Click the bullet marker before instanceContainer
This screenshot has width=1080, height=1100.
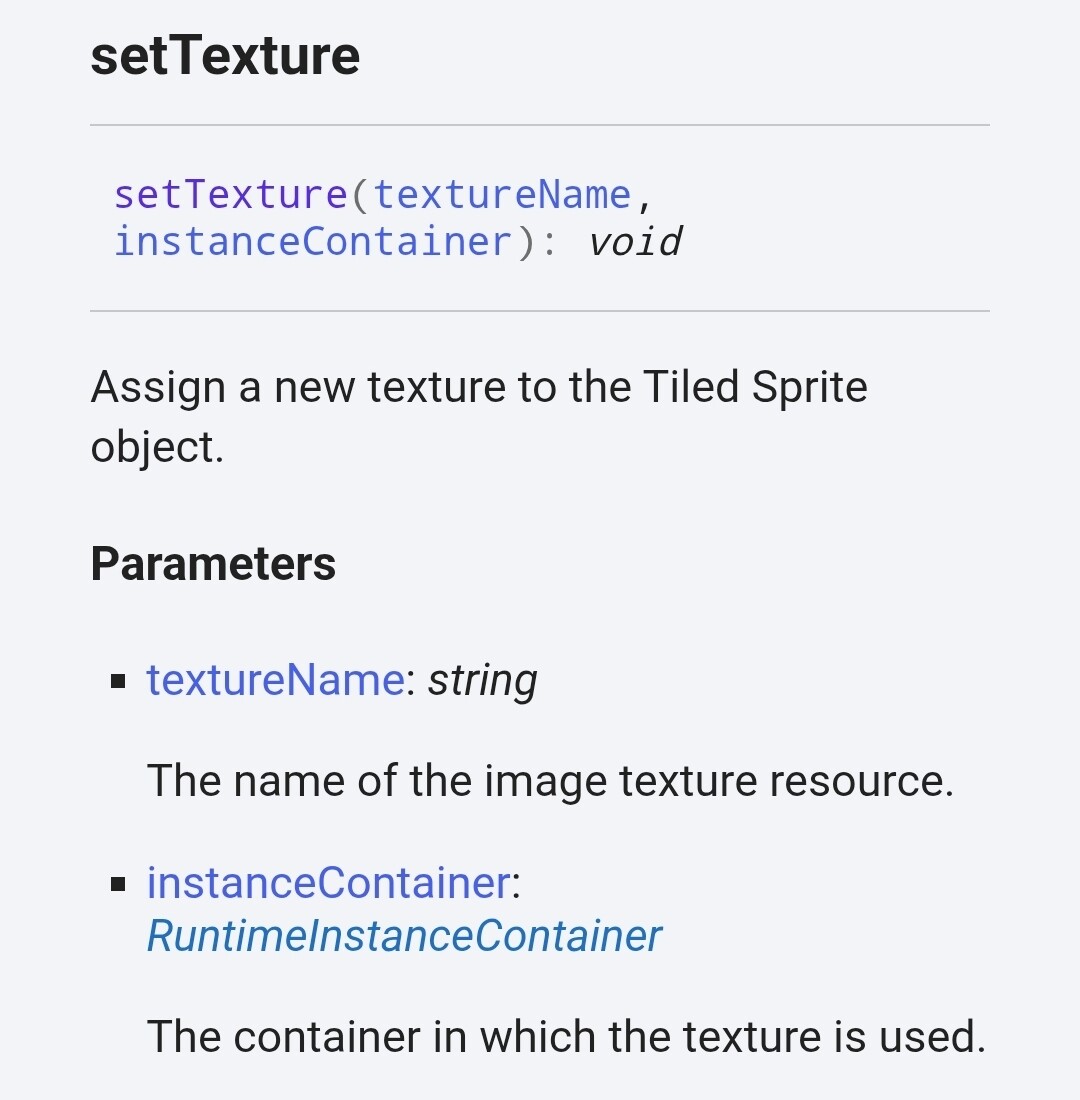click(119, 885)
